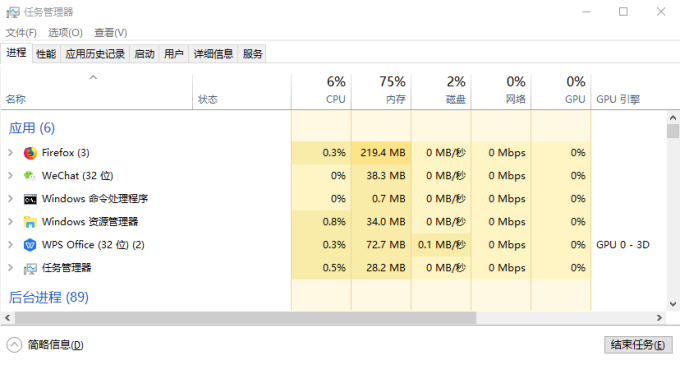Sort processes by the GPU column
Viewport: 680px width, 365px height.
[x=561, y=91]
